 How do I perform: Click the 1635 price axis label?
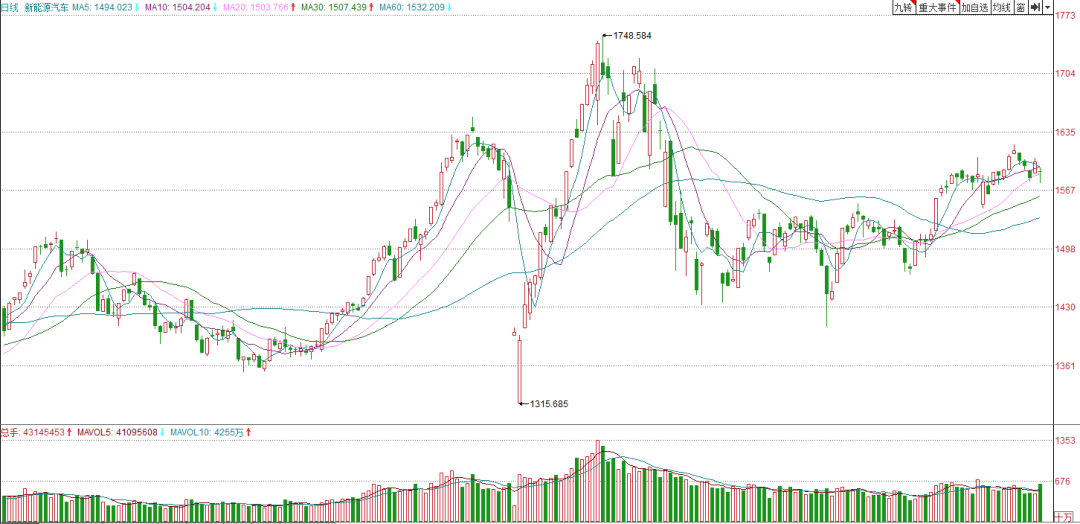(1066, 132)
